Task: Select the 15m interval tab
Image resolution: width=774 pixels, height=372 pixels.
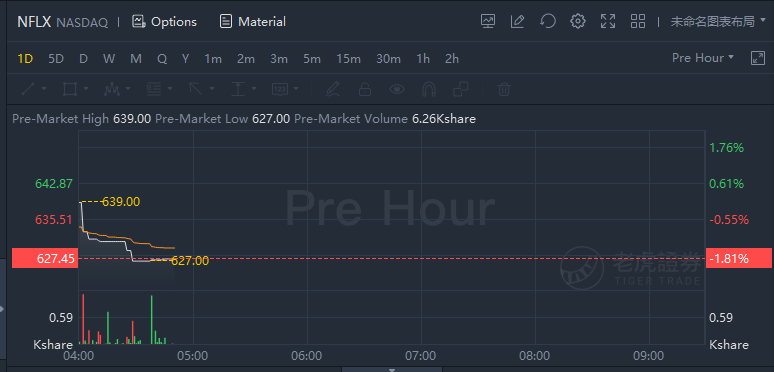Action: (348, 59)
